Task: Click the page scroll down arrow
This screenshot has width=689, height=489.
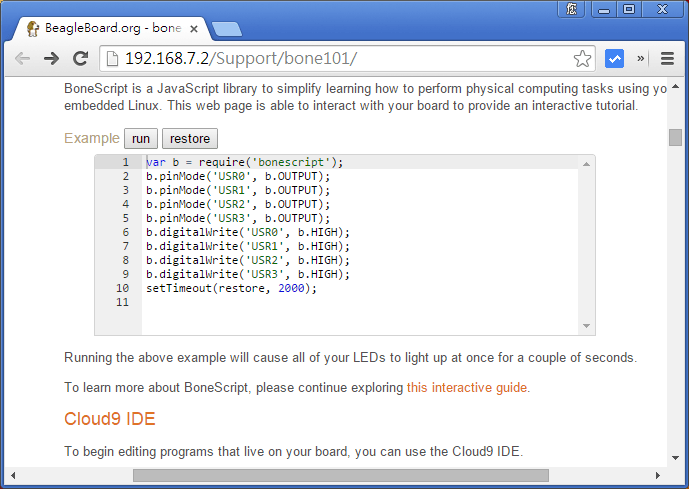Action: 675,458
